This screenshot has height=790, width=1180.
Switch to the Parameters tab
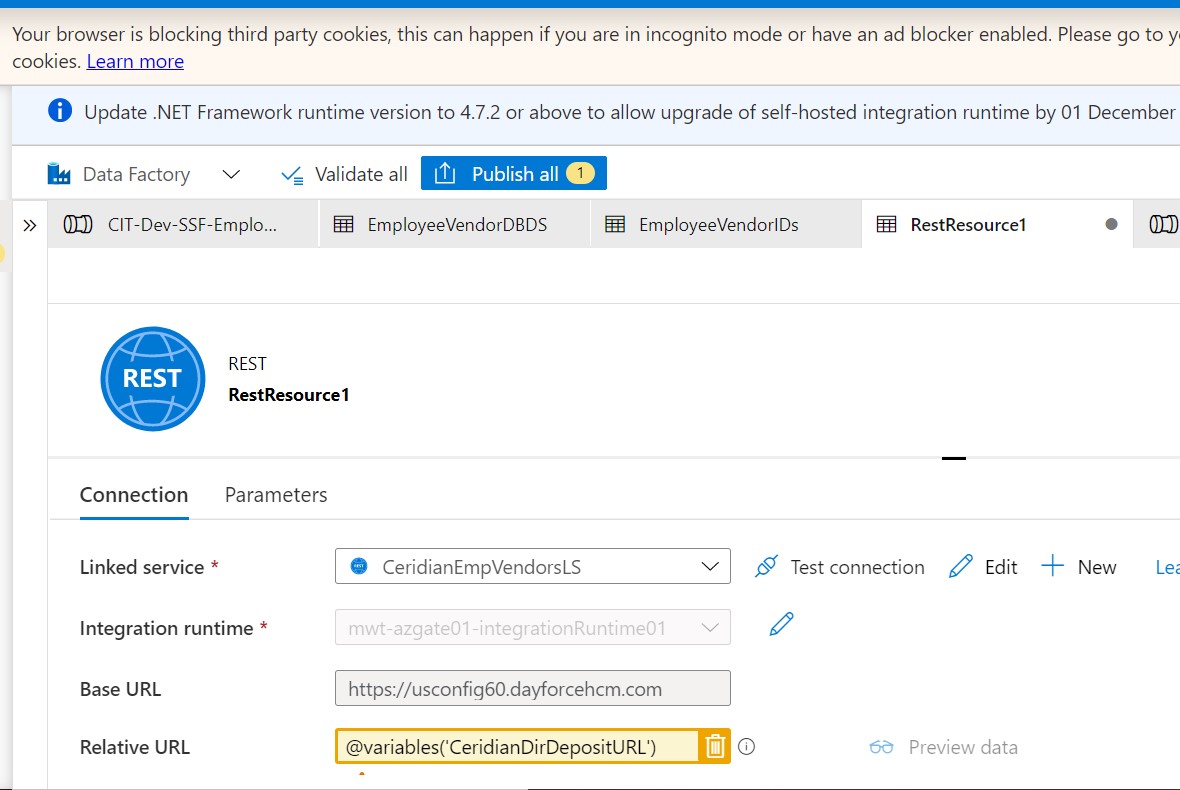point(275,494)
